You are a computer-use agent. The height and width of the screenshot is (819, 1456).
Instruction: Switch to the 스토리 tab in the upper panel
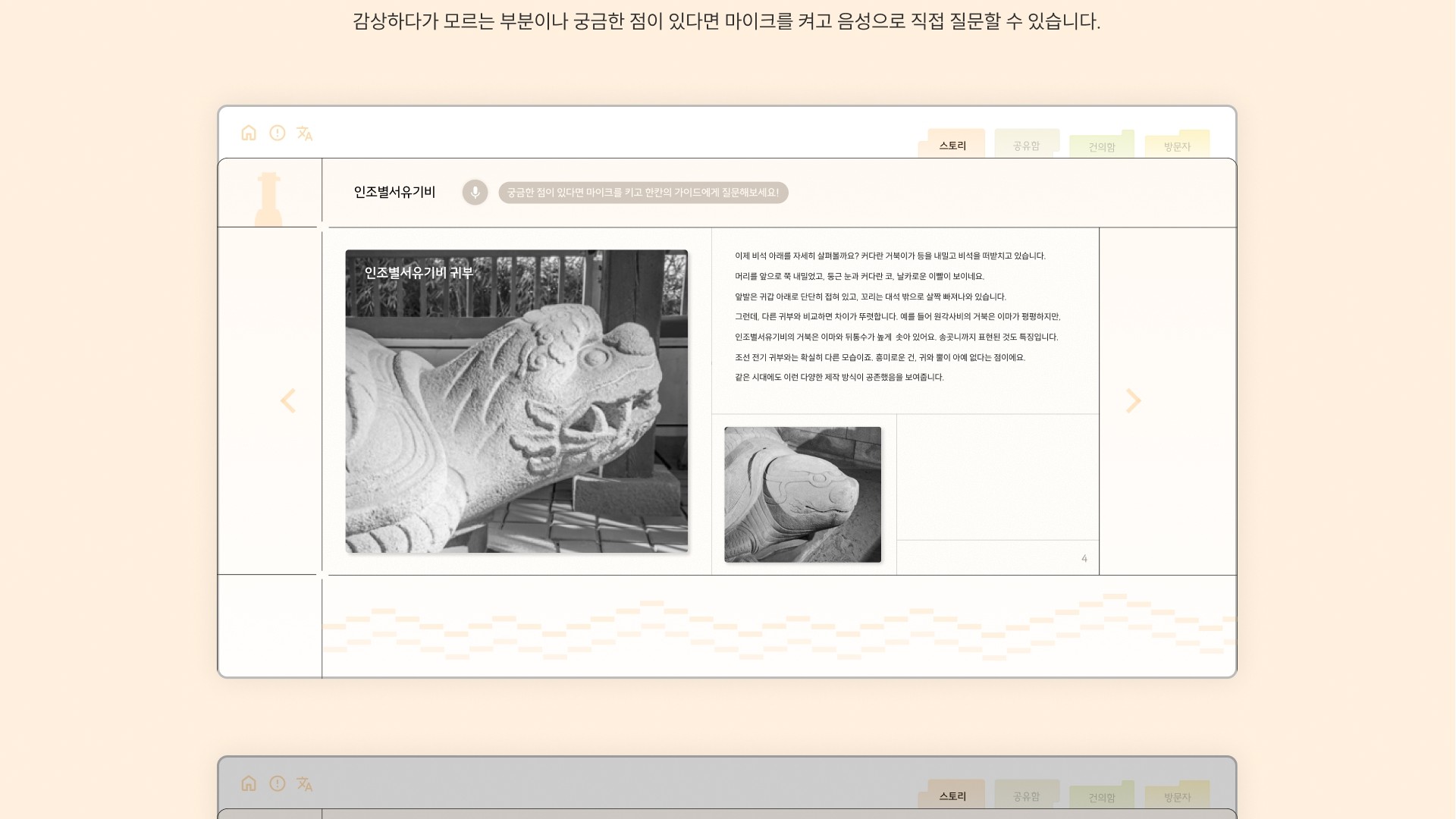pos(952,146)
